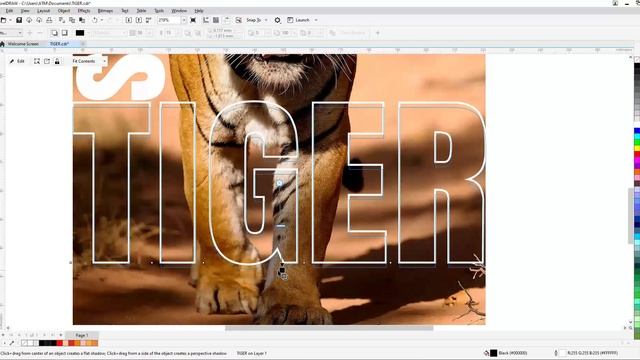Click the white outline swatch in status bar
This screenshot has height=360, width=640.
tap(563, 353)
